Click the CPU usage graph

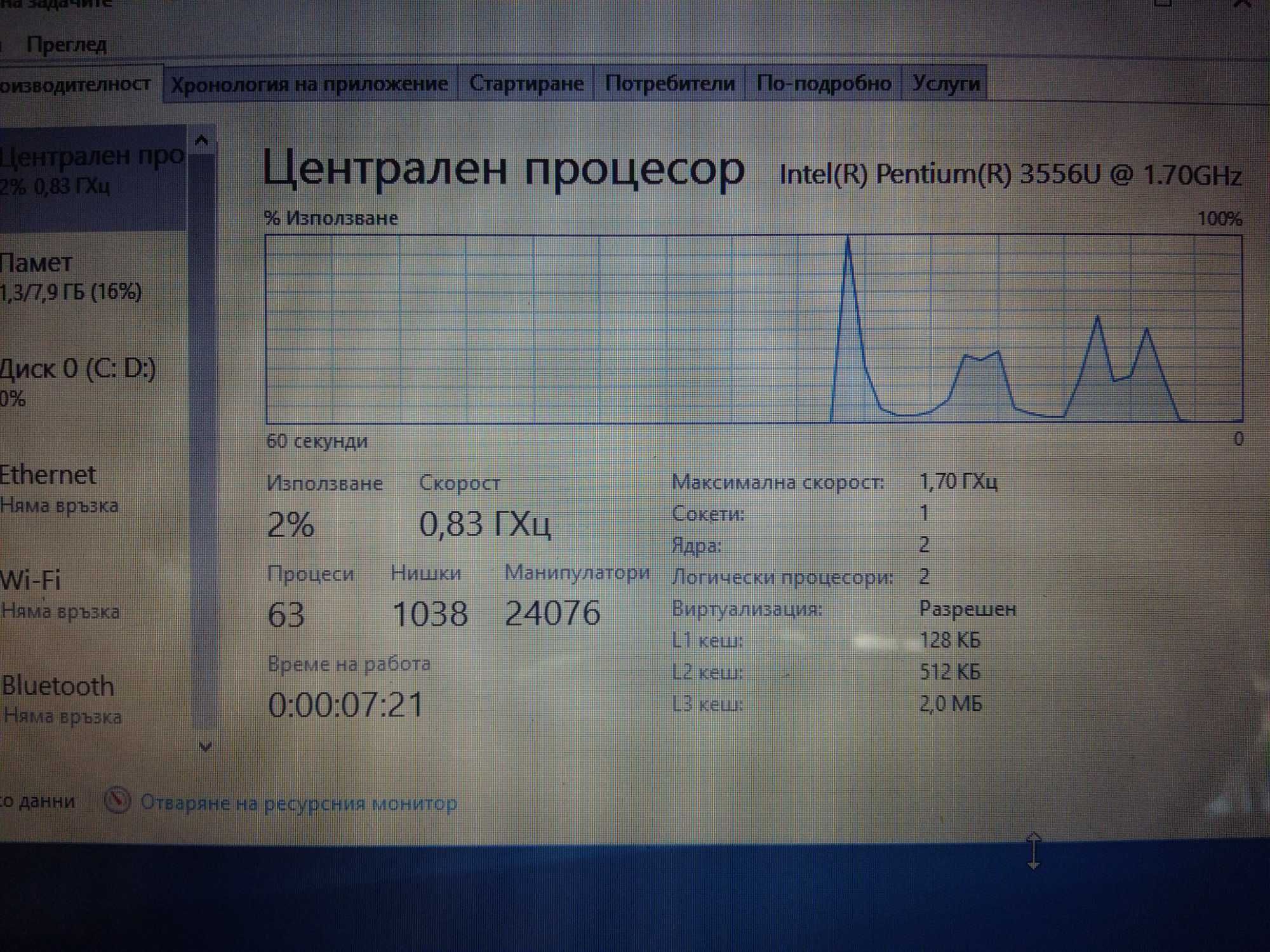(x=754, y=329)
